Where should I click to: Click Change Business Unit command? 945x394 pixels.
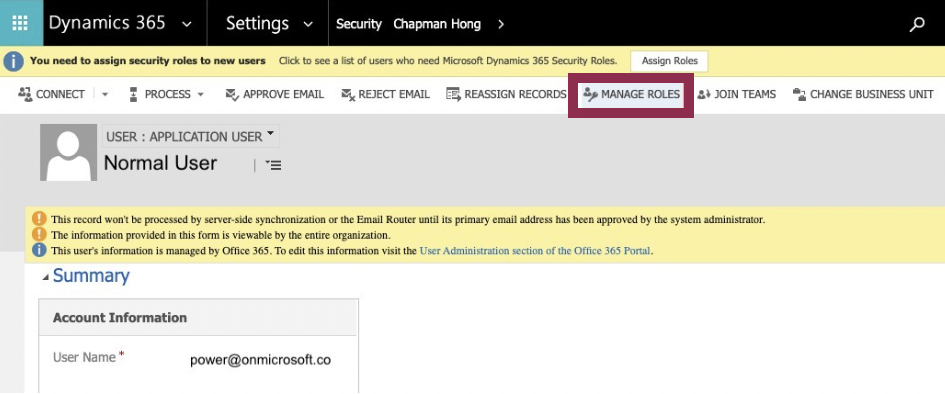pyautogui.click(x=863, y=95)
